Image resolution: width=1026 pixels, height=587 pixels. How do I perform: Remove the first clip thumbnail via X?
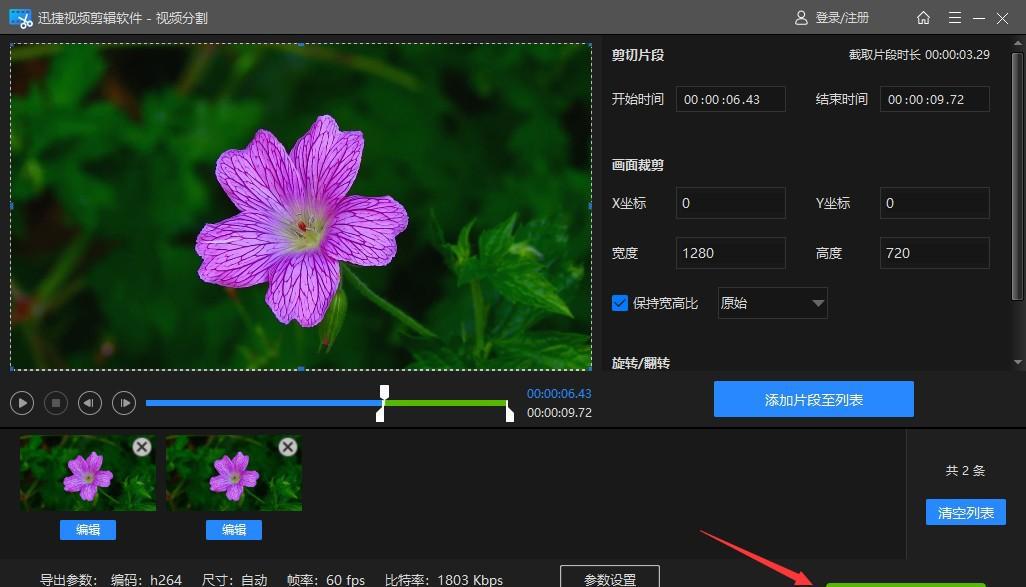(x=142, y=447)
